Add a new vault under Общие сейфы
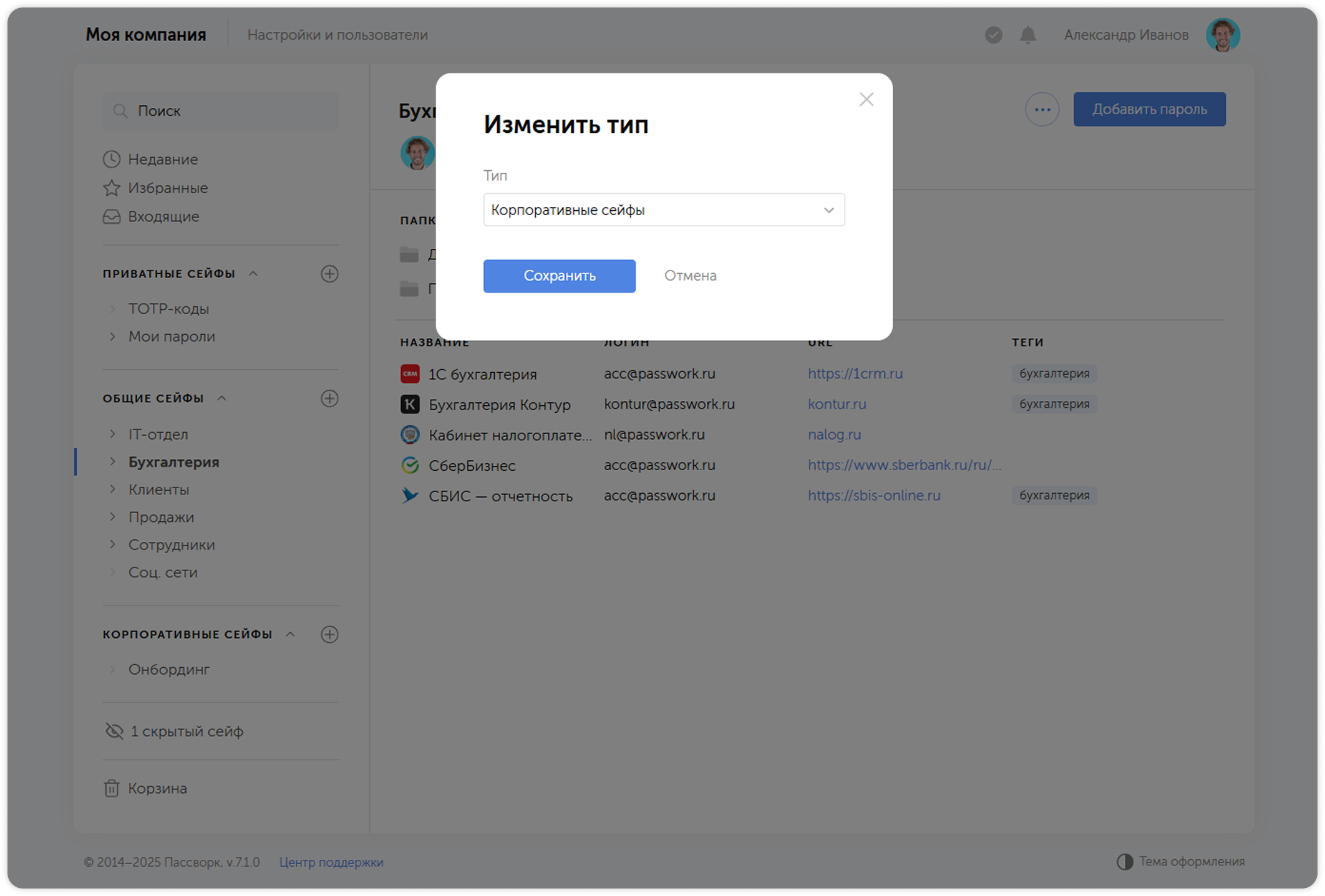The image size is (1325, 896). 329,398
